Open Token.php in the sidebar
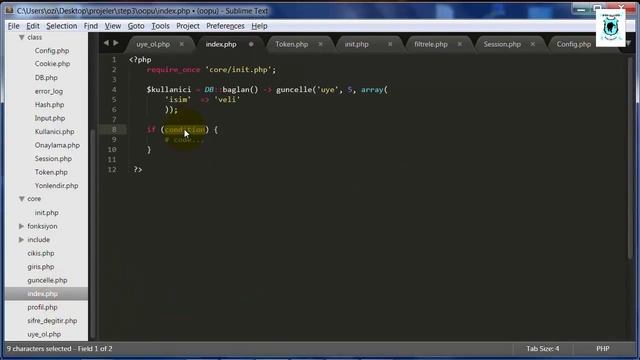 tap(51, 172)
